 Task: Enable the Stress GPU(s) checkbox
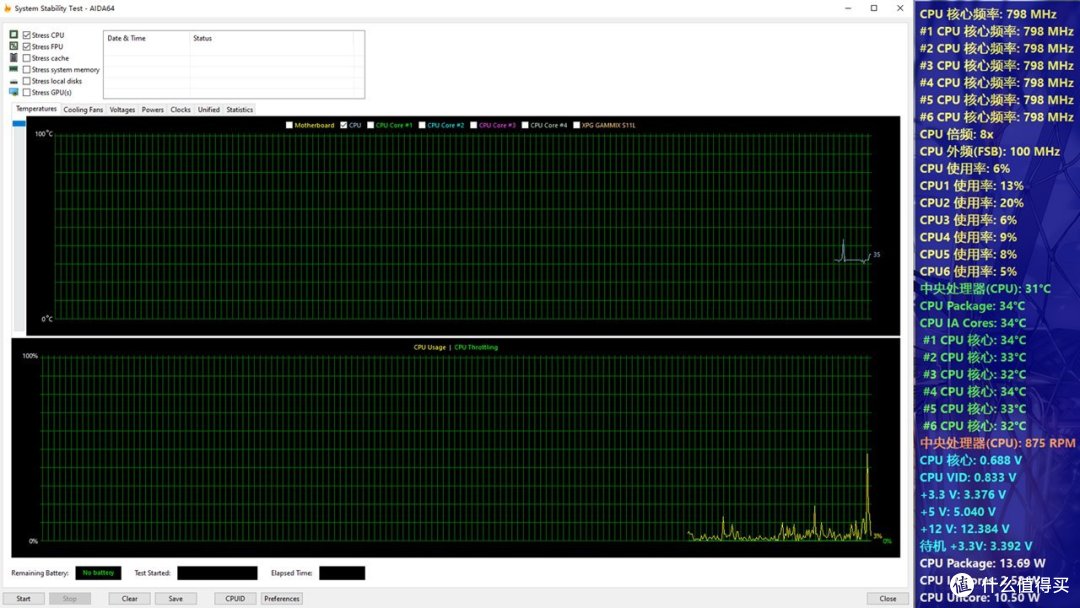pos(26,92)
